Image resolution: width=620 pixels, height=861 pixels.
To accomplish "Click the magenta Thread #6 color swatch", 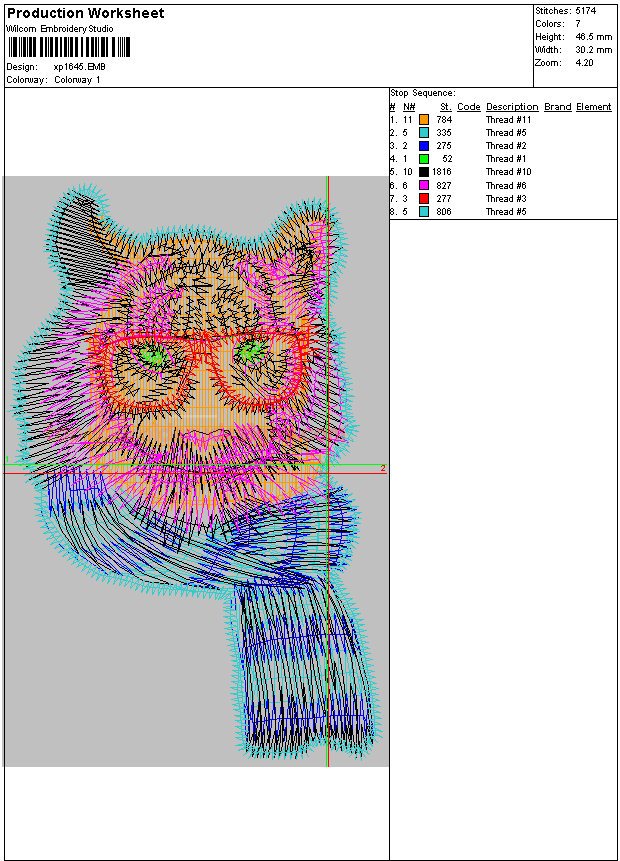I will 424,185.
